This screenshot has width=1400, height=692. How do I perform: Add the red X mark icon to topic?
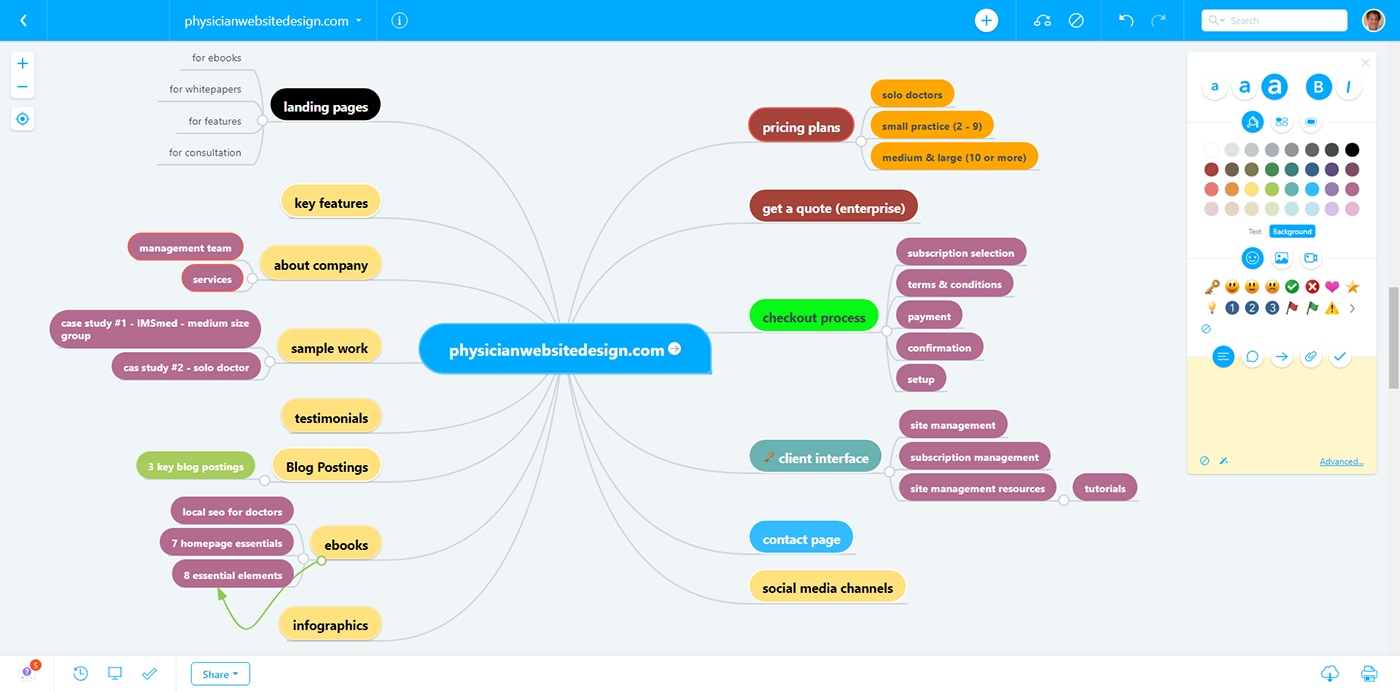(1312, 287)
